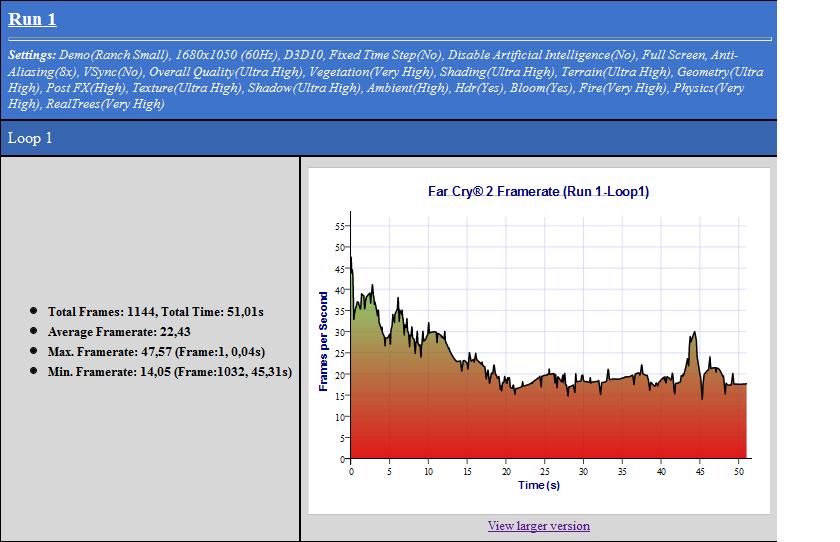Viewport: 840px width, 542px height.
Task: Select the Total Frames: 1144 line
Action: coord(155,312)
